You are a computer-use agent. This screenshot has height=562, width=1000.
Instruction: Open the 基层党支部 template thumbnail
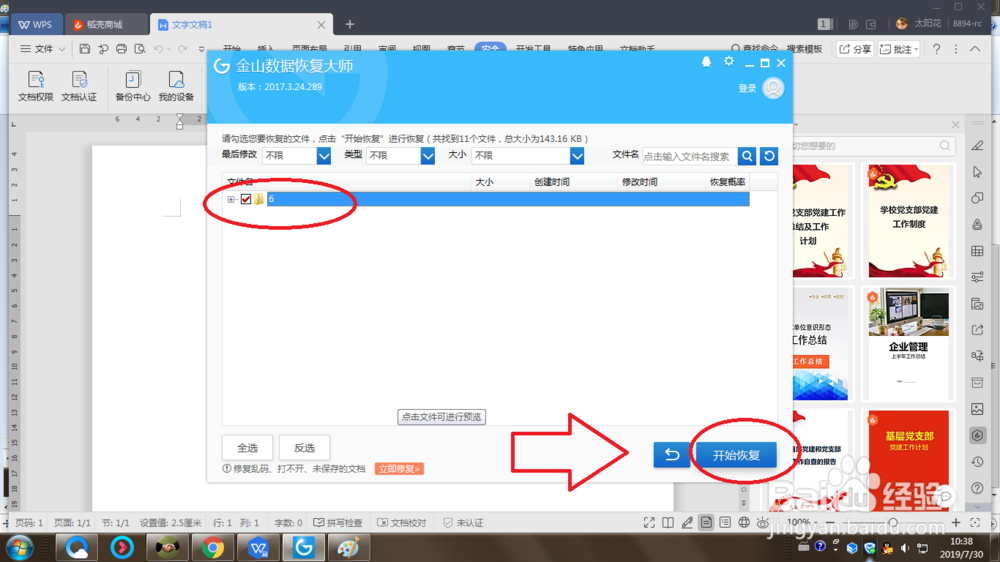pyautogui.click(x=908, y=459)
